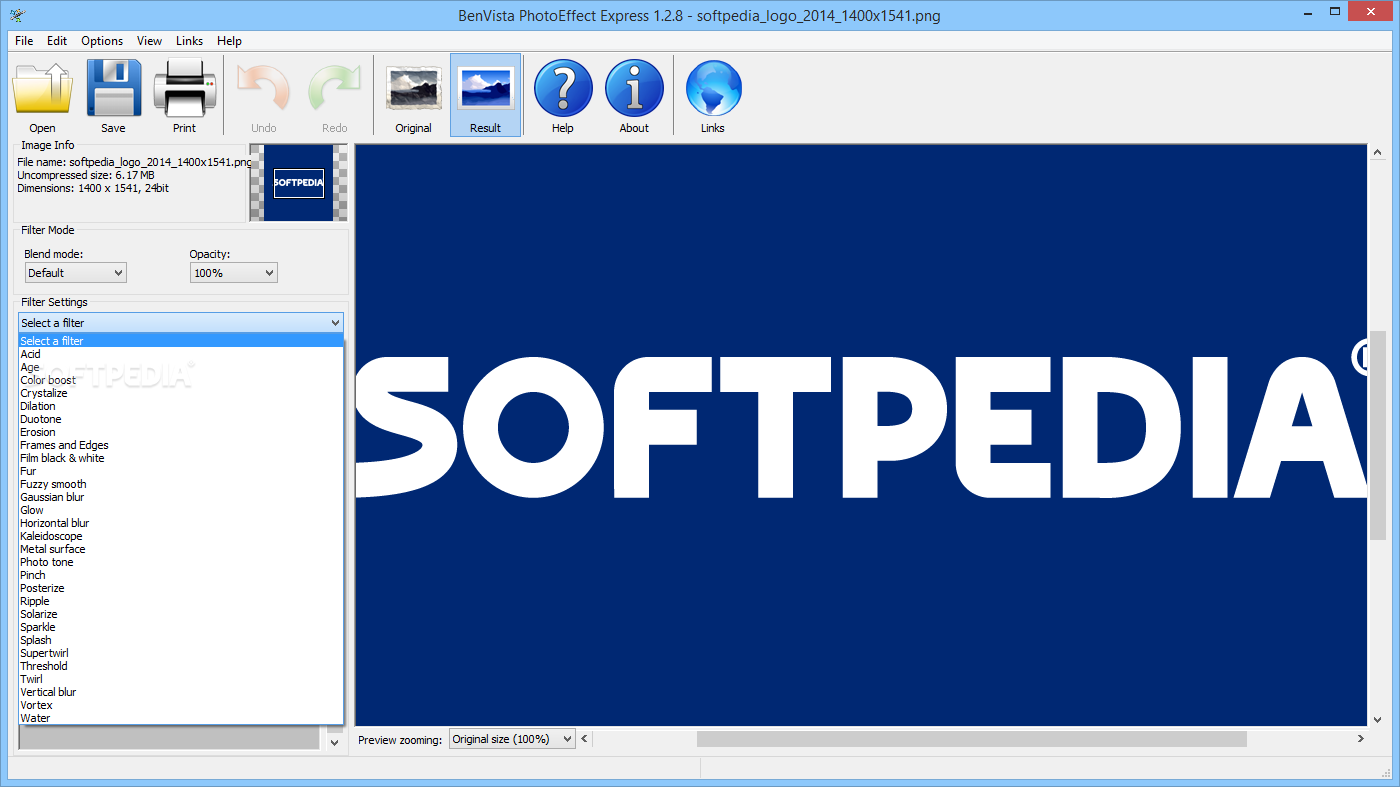1400x787 pixels.
Task: Open the File menu
Action: point(24,41)
